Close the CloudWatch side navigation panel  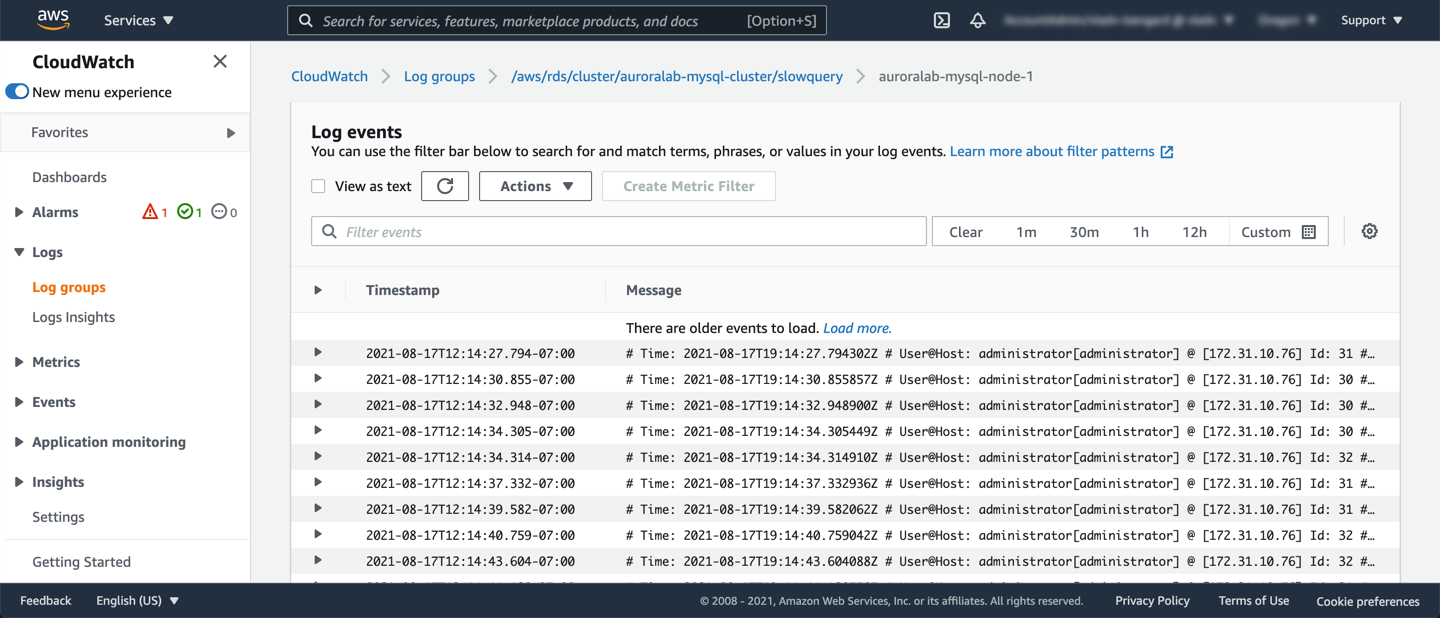click(x=220, y=62)
